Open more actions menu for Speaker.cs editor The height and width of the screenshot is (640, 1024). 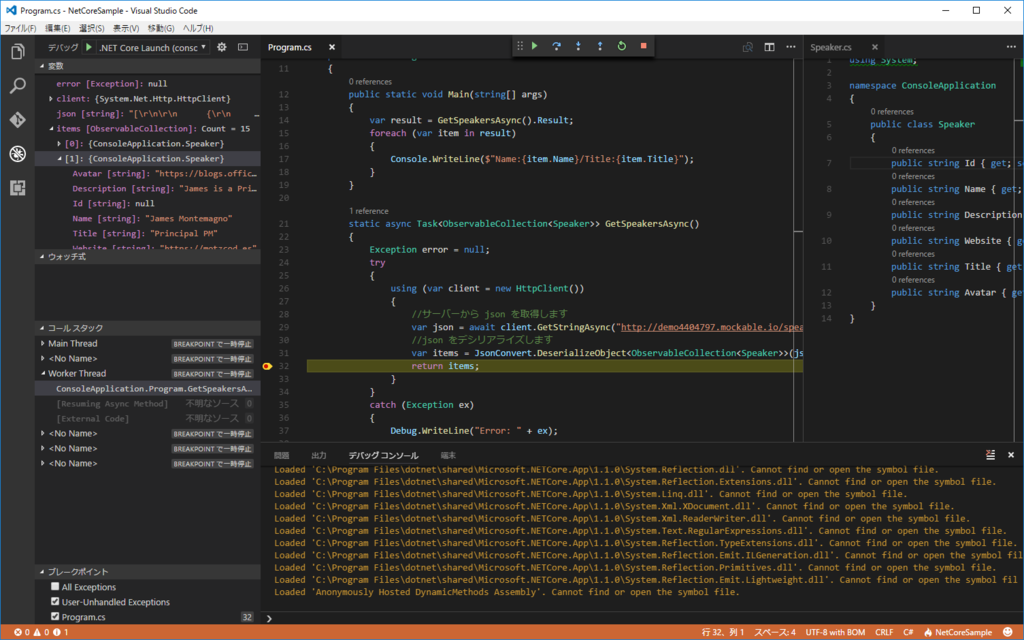coord(1011,47)
